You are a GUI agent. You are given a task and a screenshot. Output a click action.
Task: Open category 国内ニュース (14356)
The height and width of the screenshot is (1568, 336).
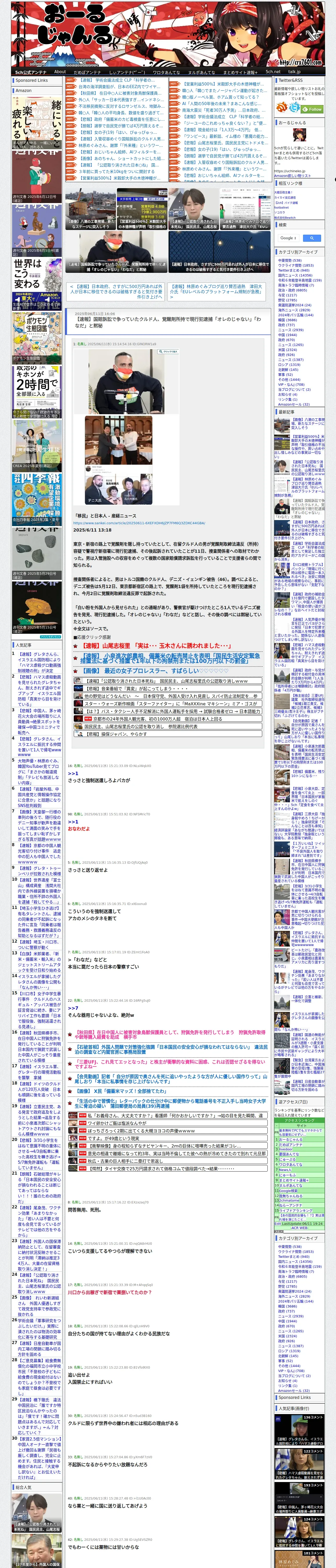(x=295, y=275)
